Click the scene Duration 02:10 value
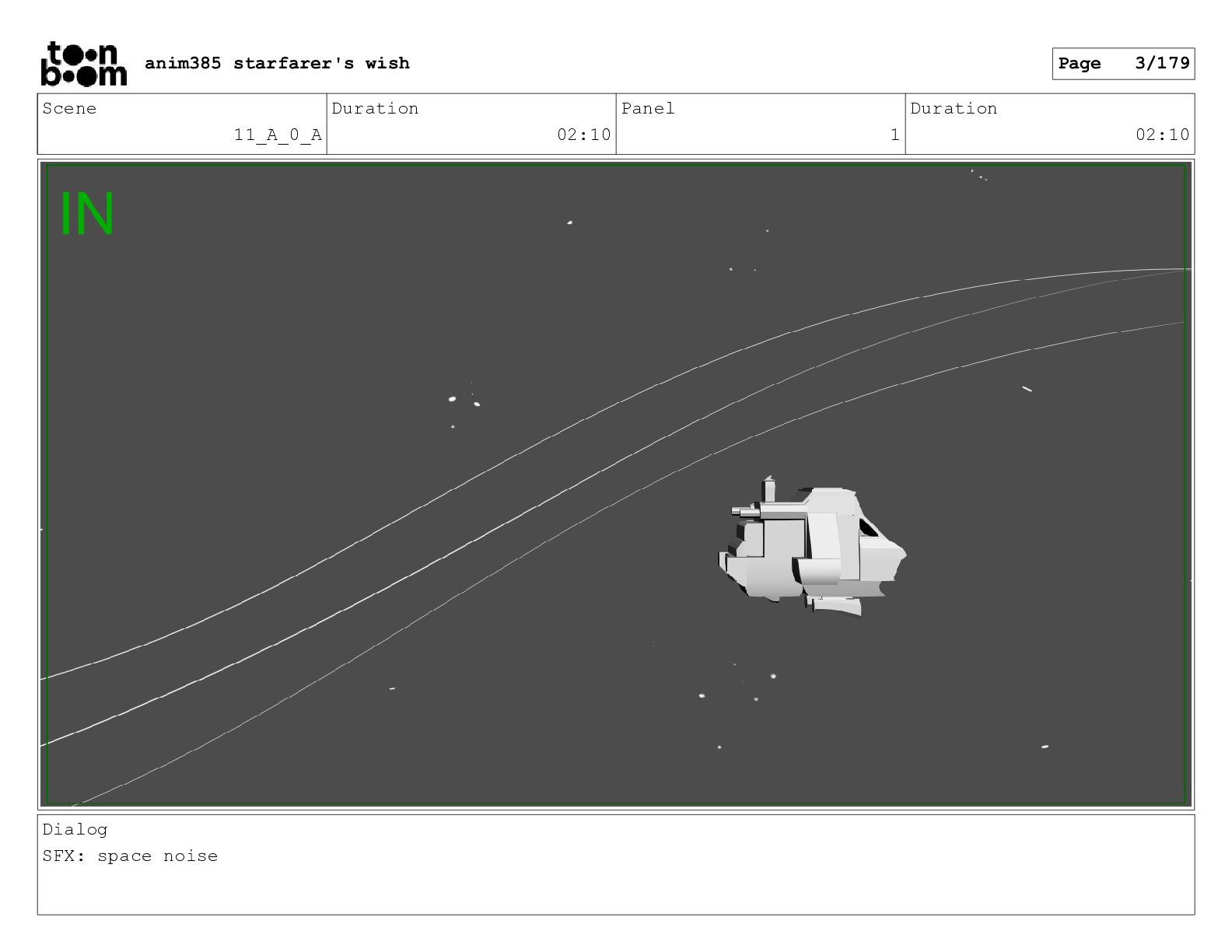1232x952 pixels. click(583, 135)
